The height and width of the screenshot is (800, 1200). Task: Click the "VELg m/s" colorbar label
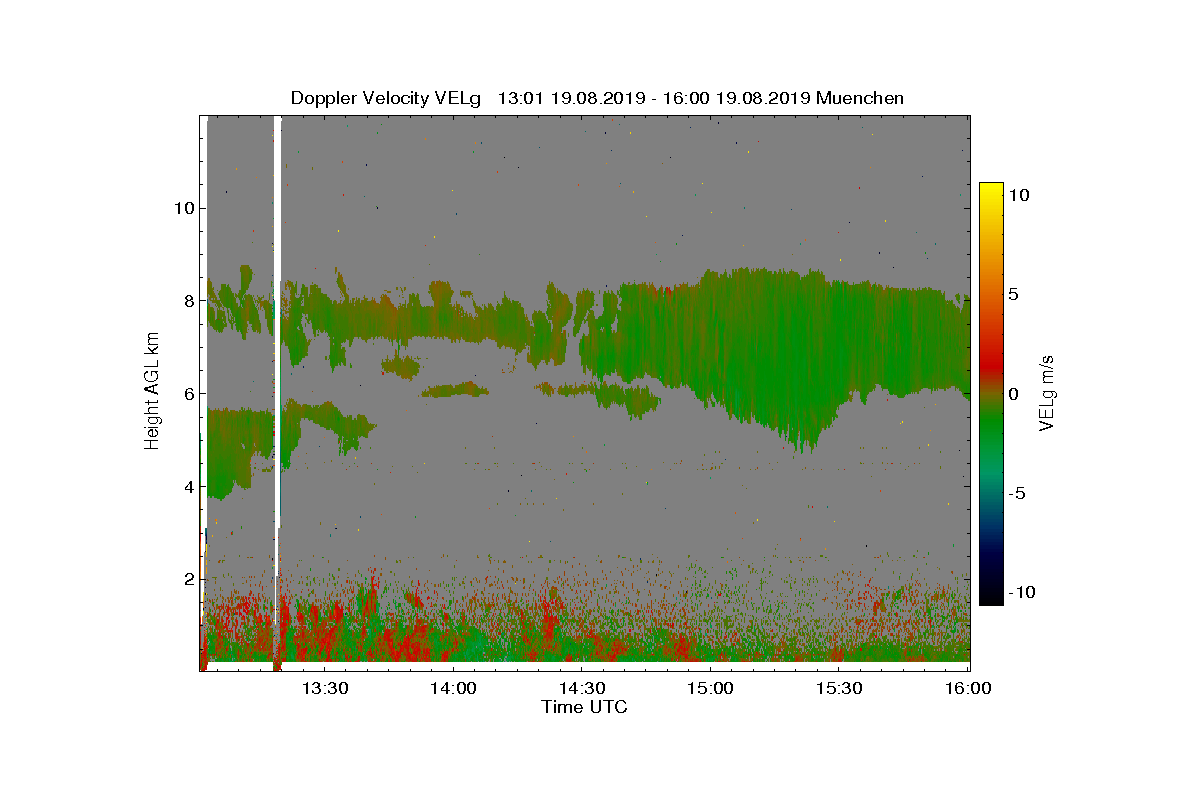tap(1048, 392)
